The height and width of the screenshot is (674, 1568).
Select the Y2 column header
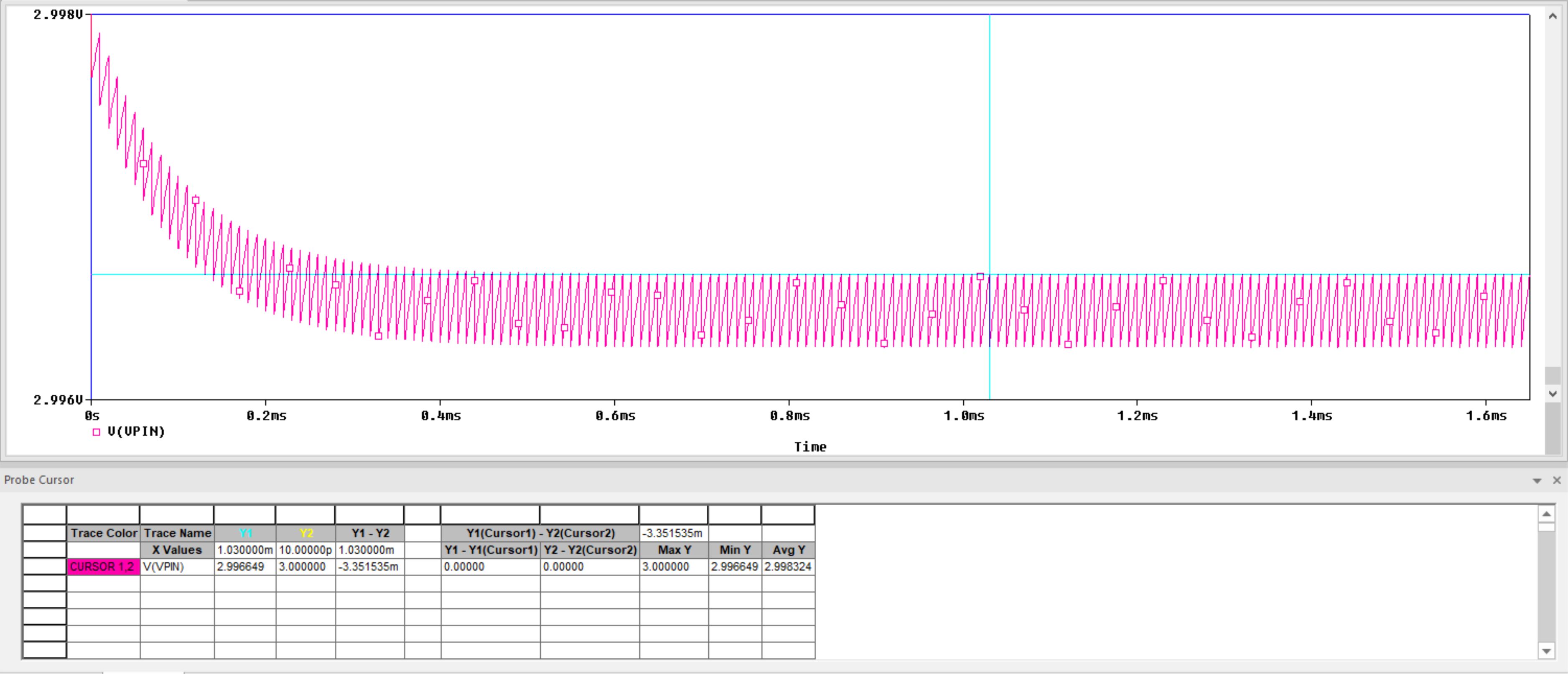point(305,533)
